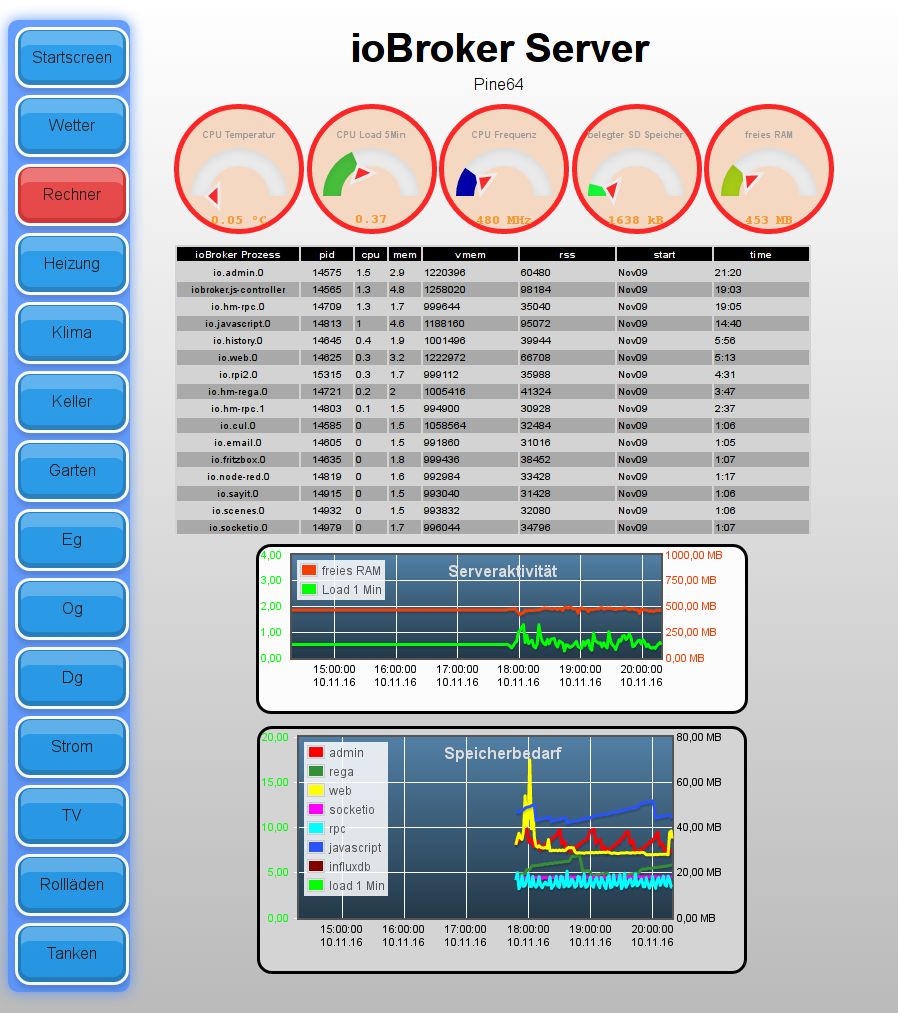Click the CPU Load 5Min gauge

[371, 169]
